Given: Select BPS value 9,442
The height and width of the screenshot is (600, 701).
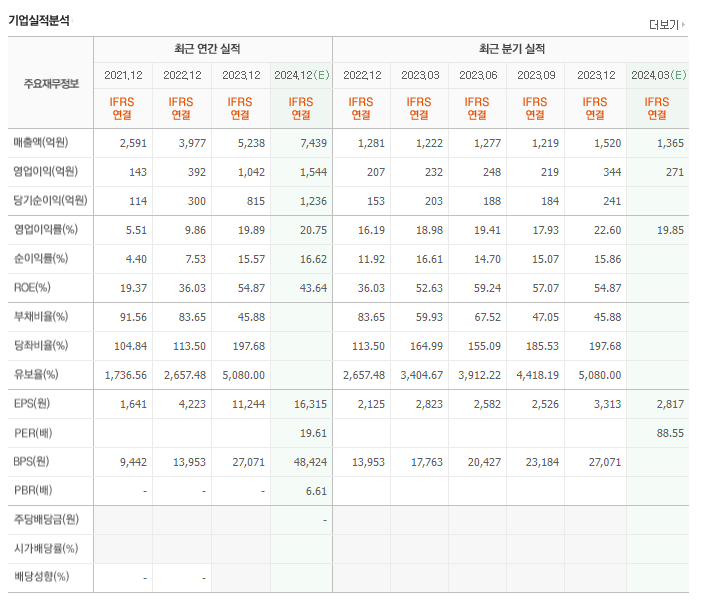Looking at the screenshot, I should [133, 462].
